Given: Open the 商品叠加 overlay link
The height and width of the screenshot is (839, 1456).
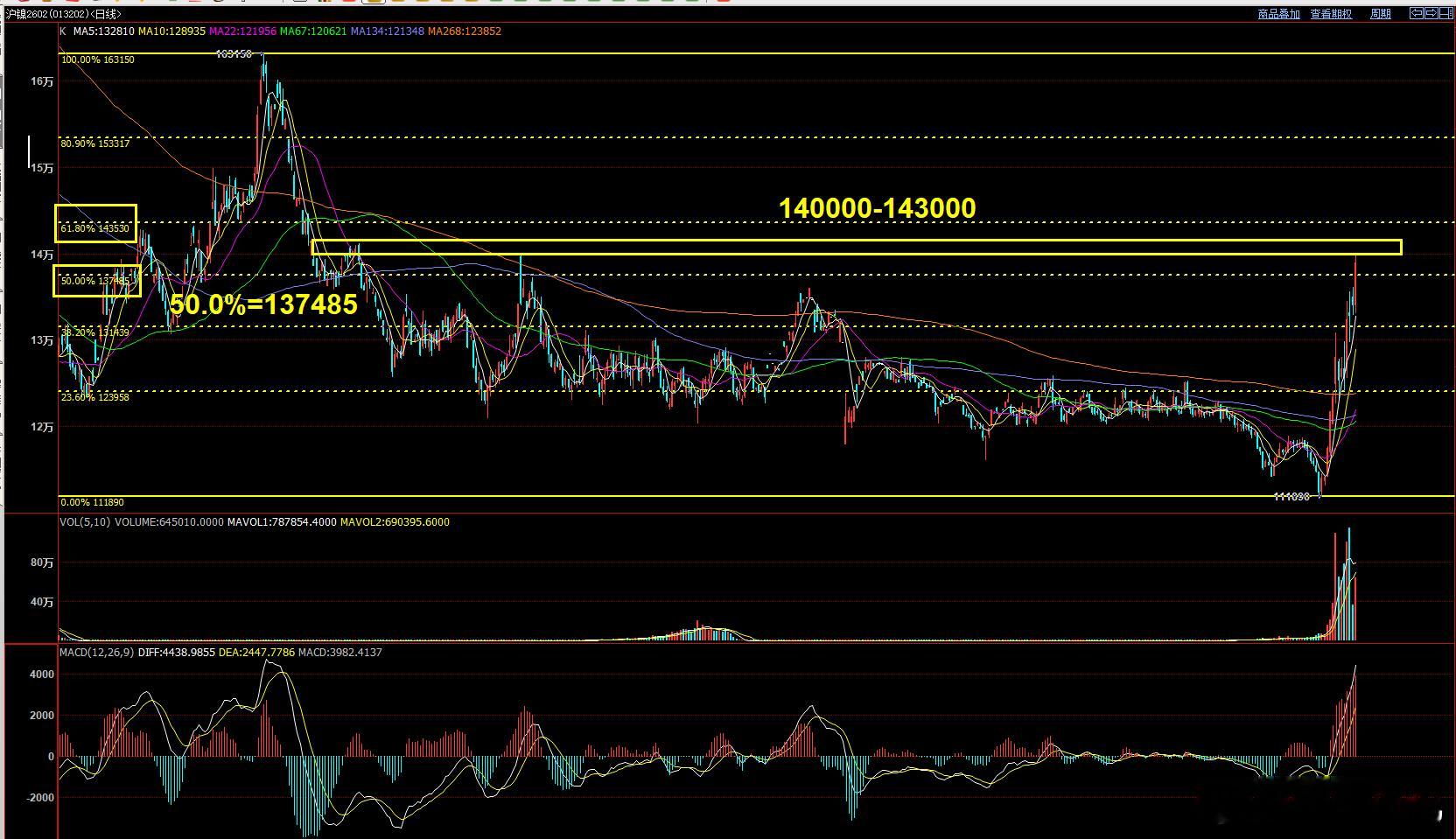Looking at the screenshot, I should [1278, 14].
